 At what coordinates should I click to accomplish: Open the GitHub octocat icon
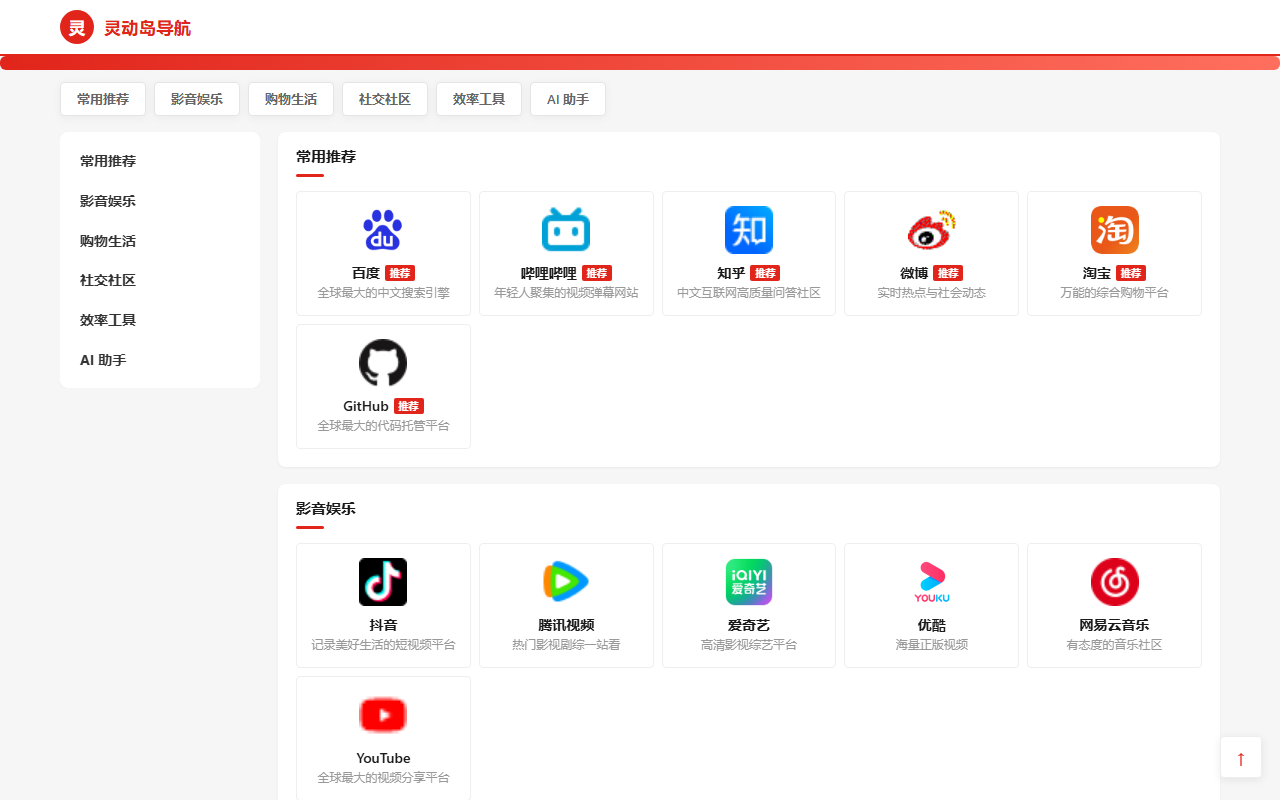click(383, 363)
